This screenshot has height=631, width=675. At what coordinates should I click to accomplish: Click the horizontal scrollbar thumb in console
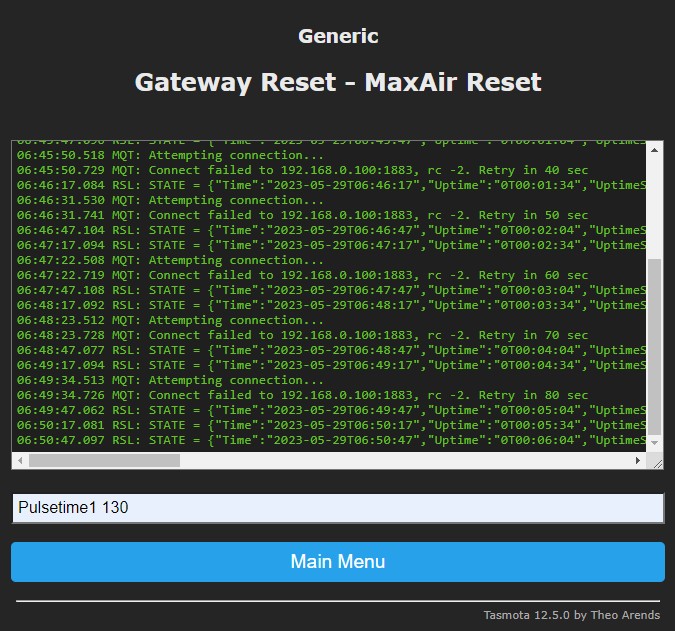pyautogui.click(x=104, y=461)
